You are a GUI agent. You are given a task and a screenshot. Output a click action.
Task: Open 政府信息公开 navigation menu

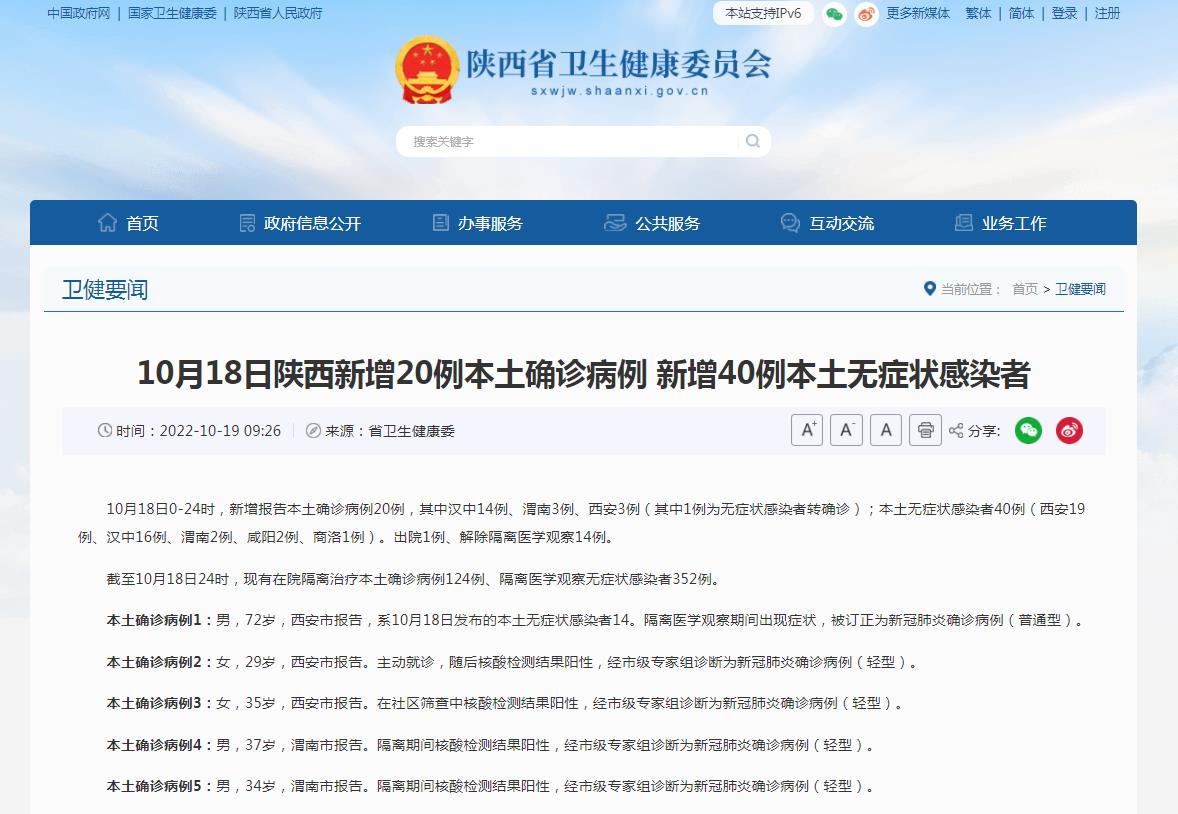pos(312,223)
